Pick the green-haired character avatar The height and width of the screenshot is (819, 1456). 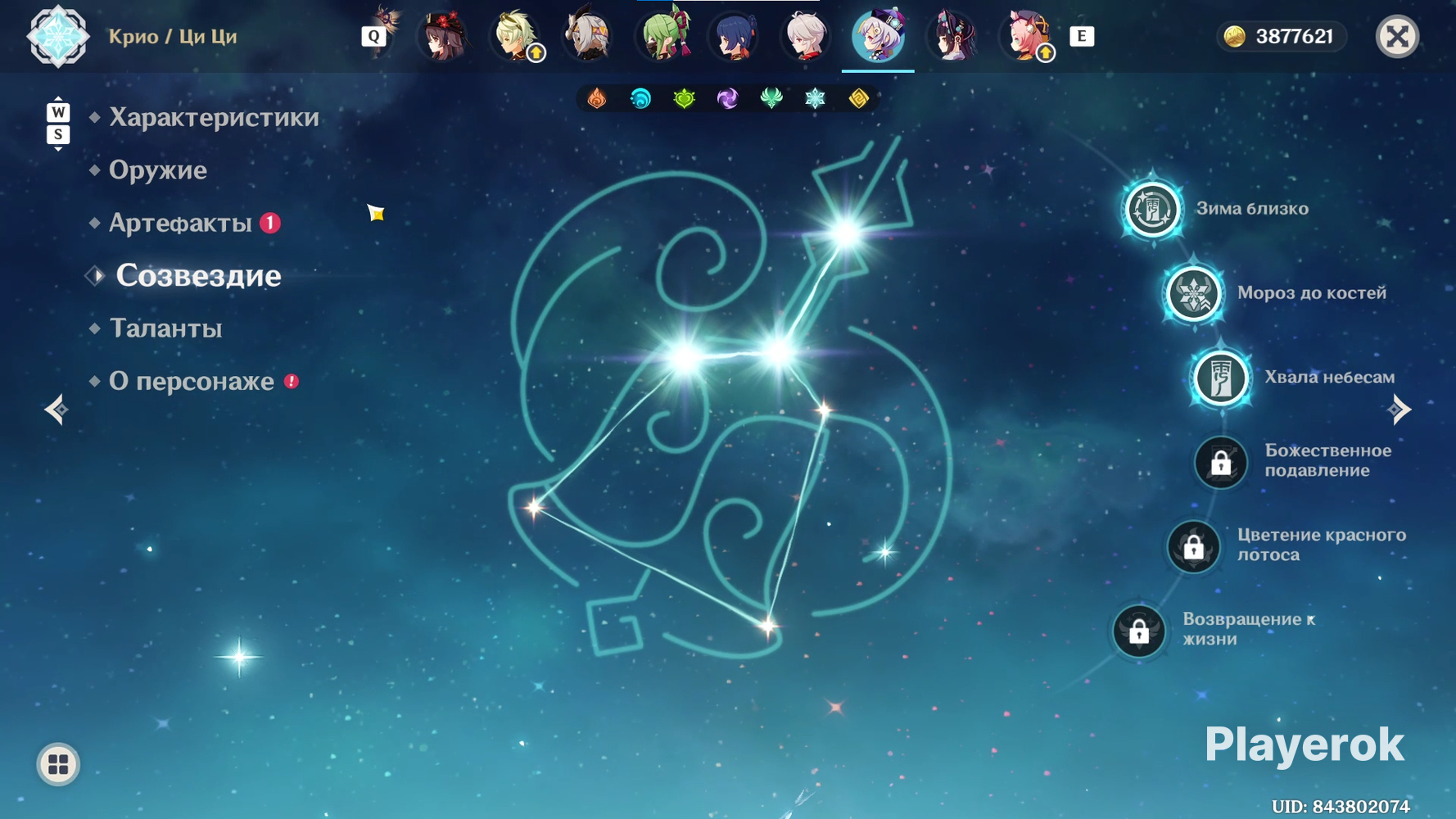(661, 36)
